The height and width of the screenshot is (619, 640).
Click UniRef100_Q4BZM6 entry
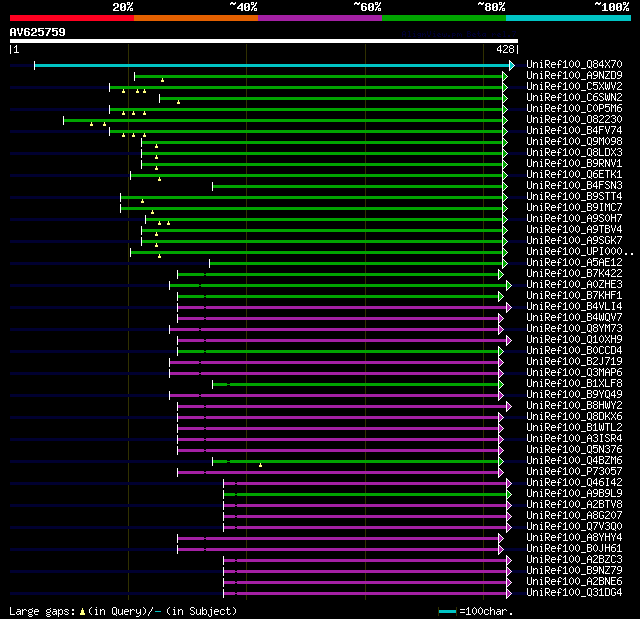pos(574,461)
